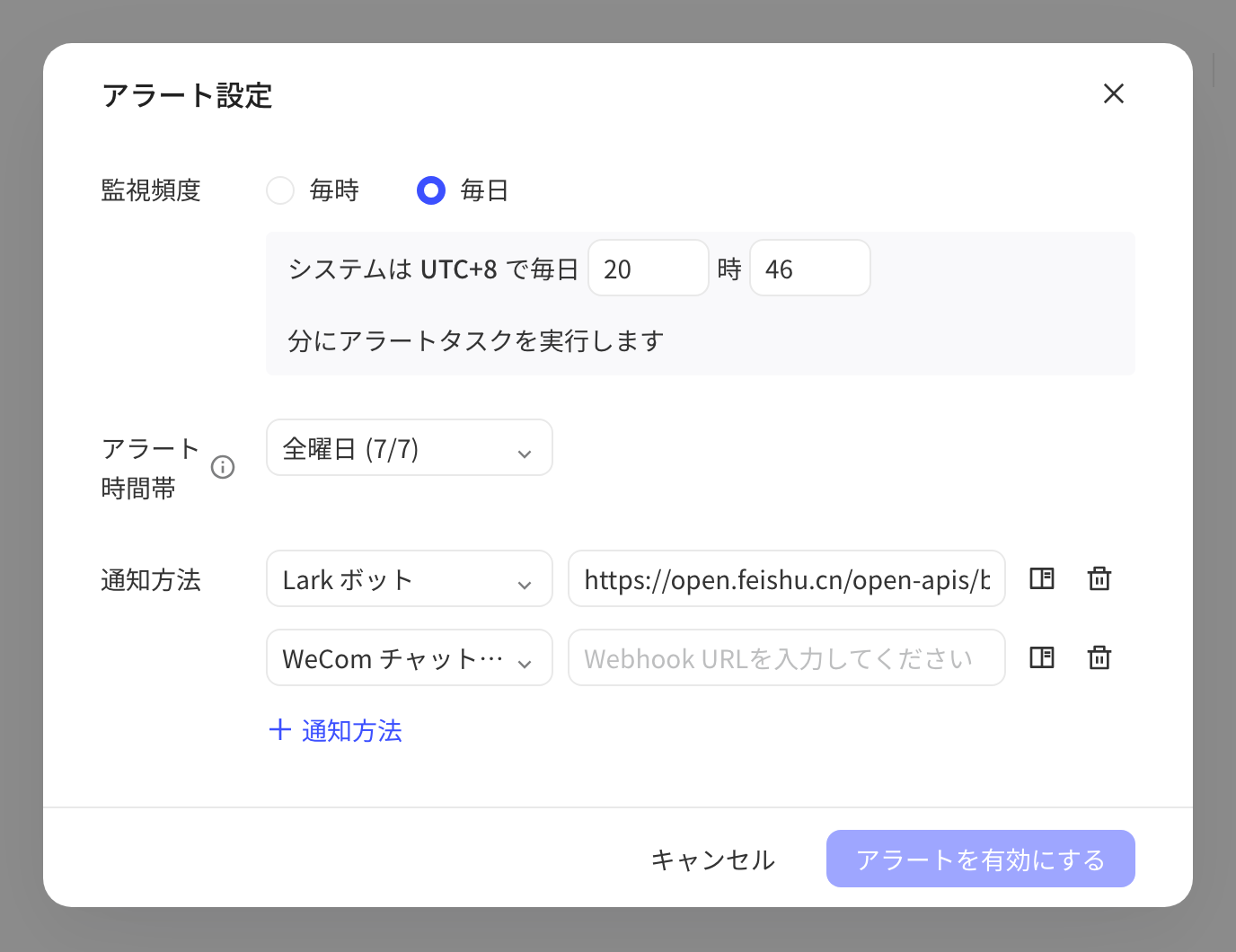Close the アラート設定 dialog
The width and height of the screenshot is (1236, 952).
(1114, 93)
